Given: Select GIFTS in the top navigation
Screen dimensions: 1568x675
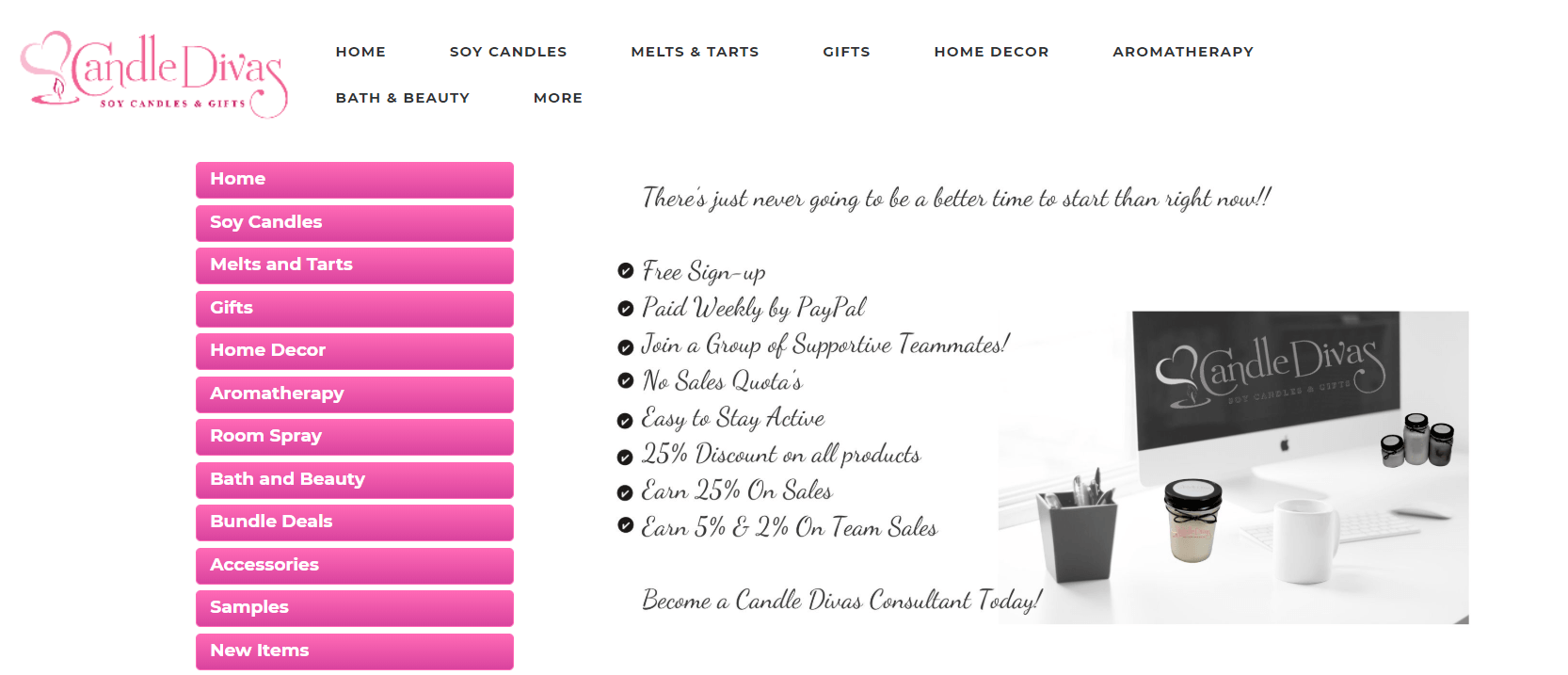Looking at the screenshot, I should (x=846, y=52).
